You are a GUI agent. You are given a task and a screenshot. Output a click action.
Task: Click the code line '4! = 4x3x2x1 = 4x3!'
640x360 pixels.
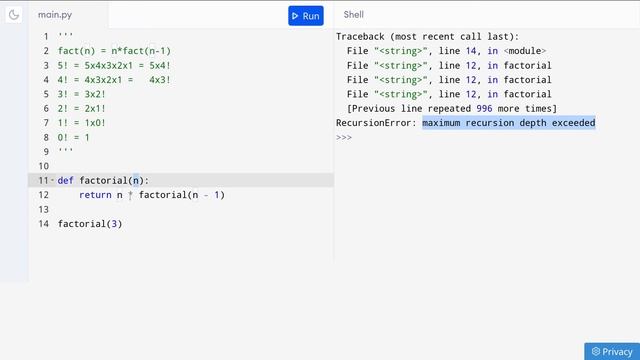point(114,80)
